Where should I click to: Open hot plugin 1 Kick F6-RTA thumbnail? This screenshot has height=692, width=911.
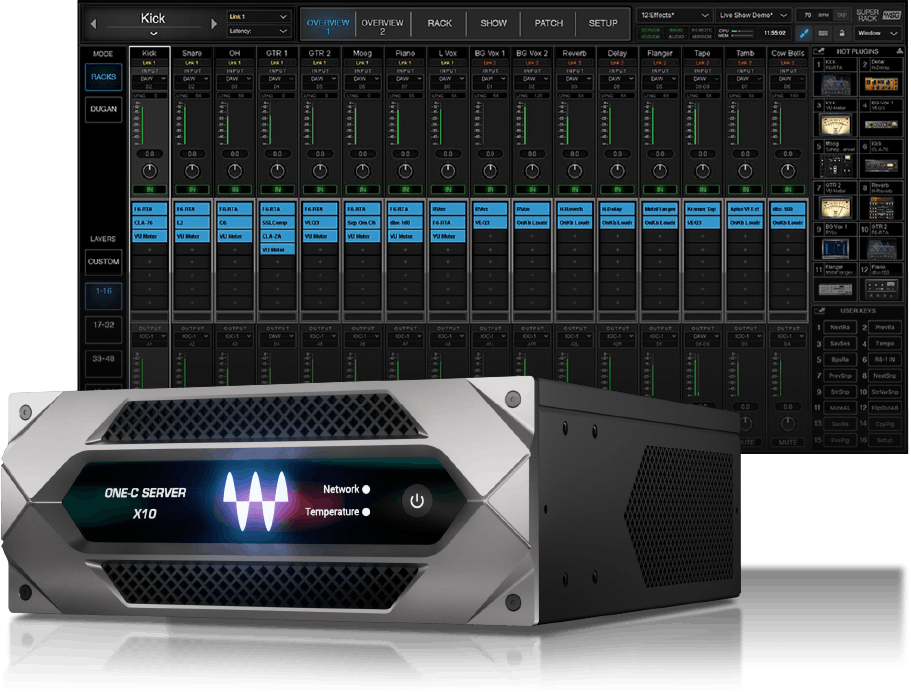coord(835,85)
